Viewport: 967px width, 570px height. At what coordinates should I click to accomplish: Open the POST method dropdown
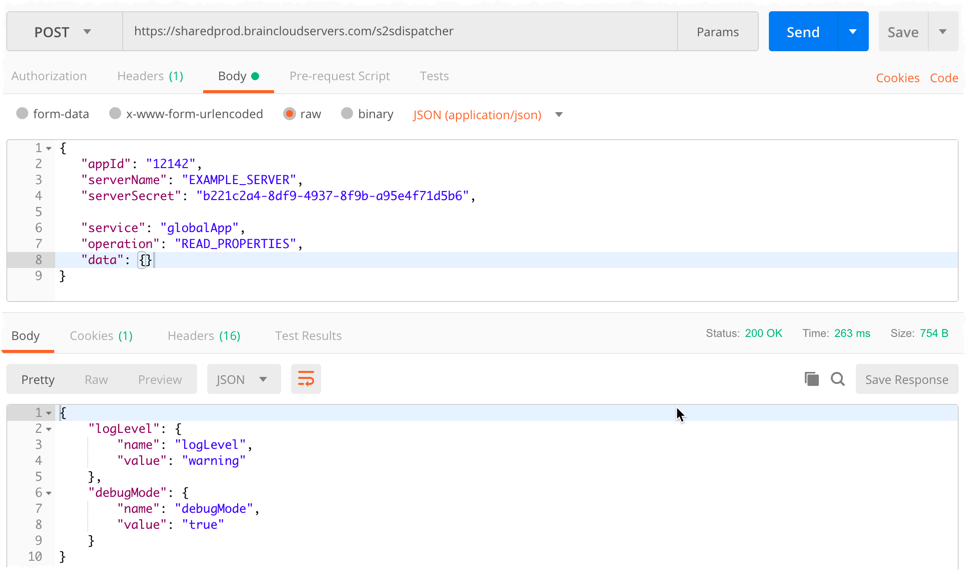tap(64, 31)
